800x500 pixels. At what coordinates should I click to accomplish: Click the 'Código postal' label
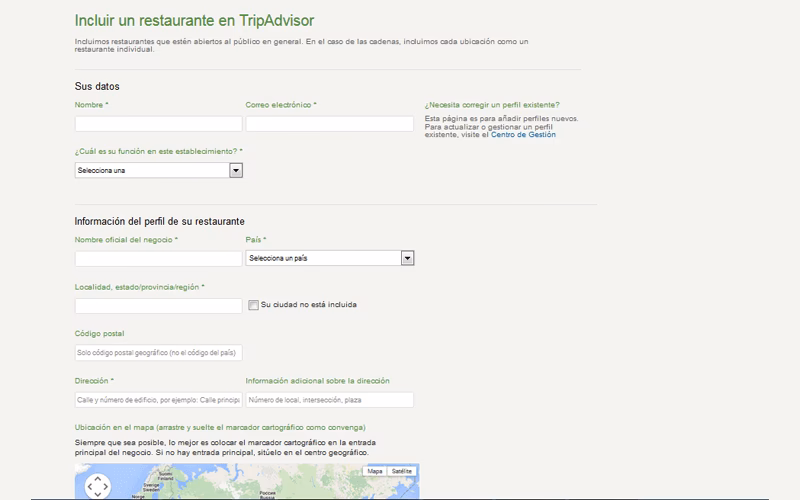(99, 334)
